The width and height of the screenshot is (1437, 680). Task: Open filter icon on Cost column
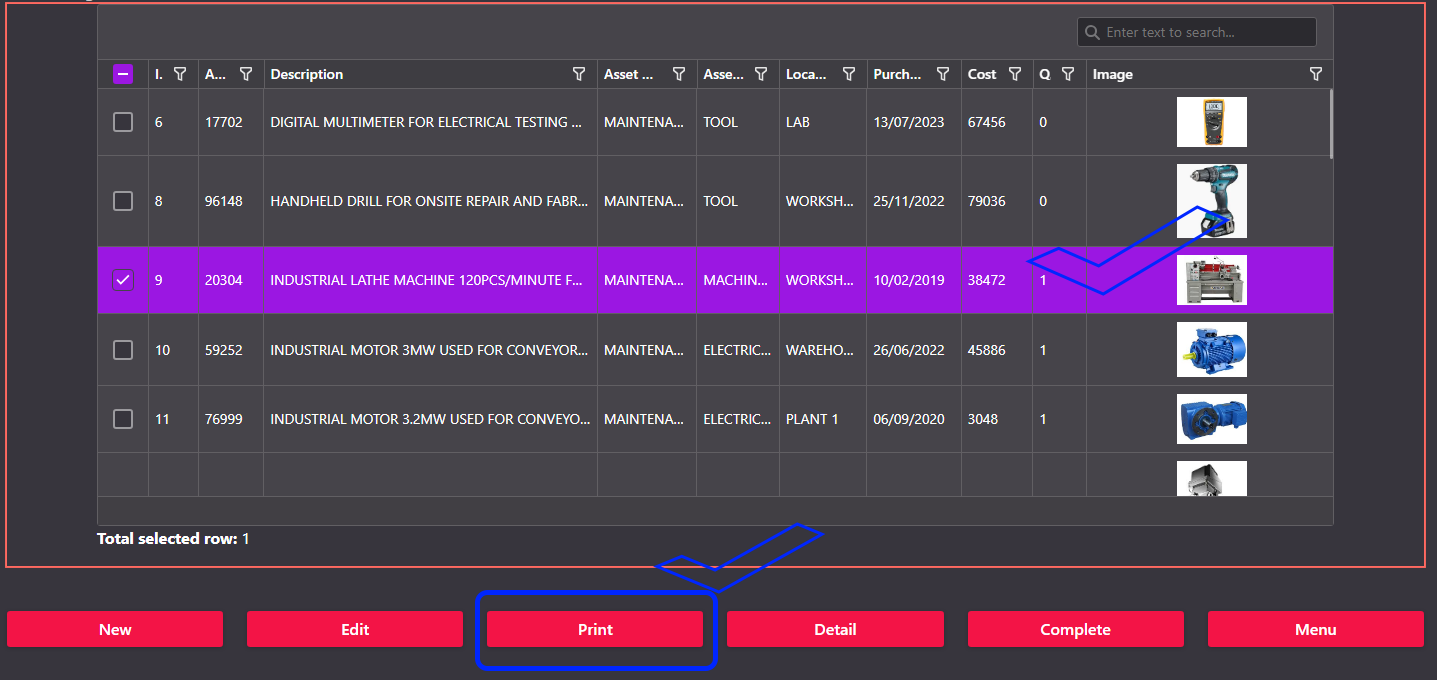coord(1015,74)
